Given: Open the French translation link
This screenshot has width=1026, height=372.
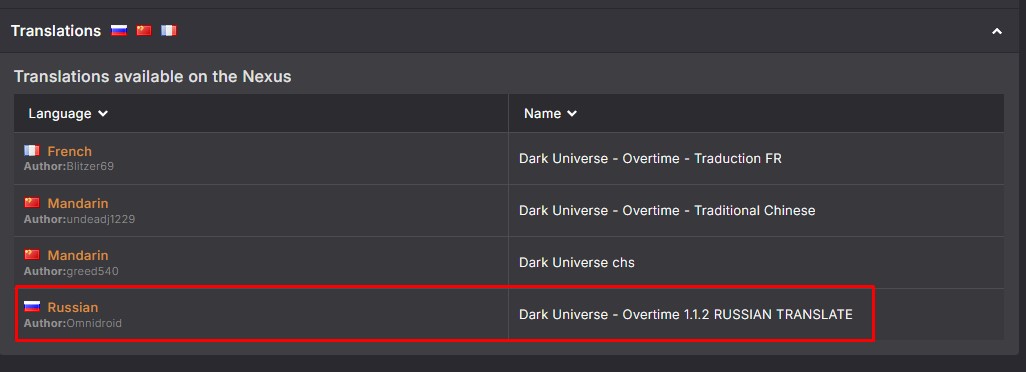Looking at the screenshot, I should point(69,151).
